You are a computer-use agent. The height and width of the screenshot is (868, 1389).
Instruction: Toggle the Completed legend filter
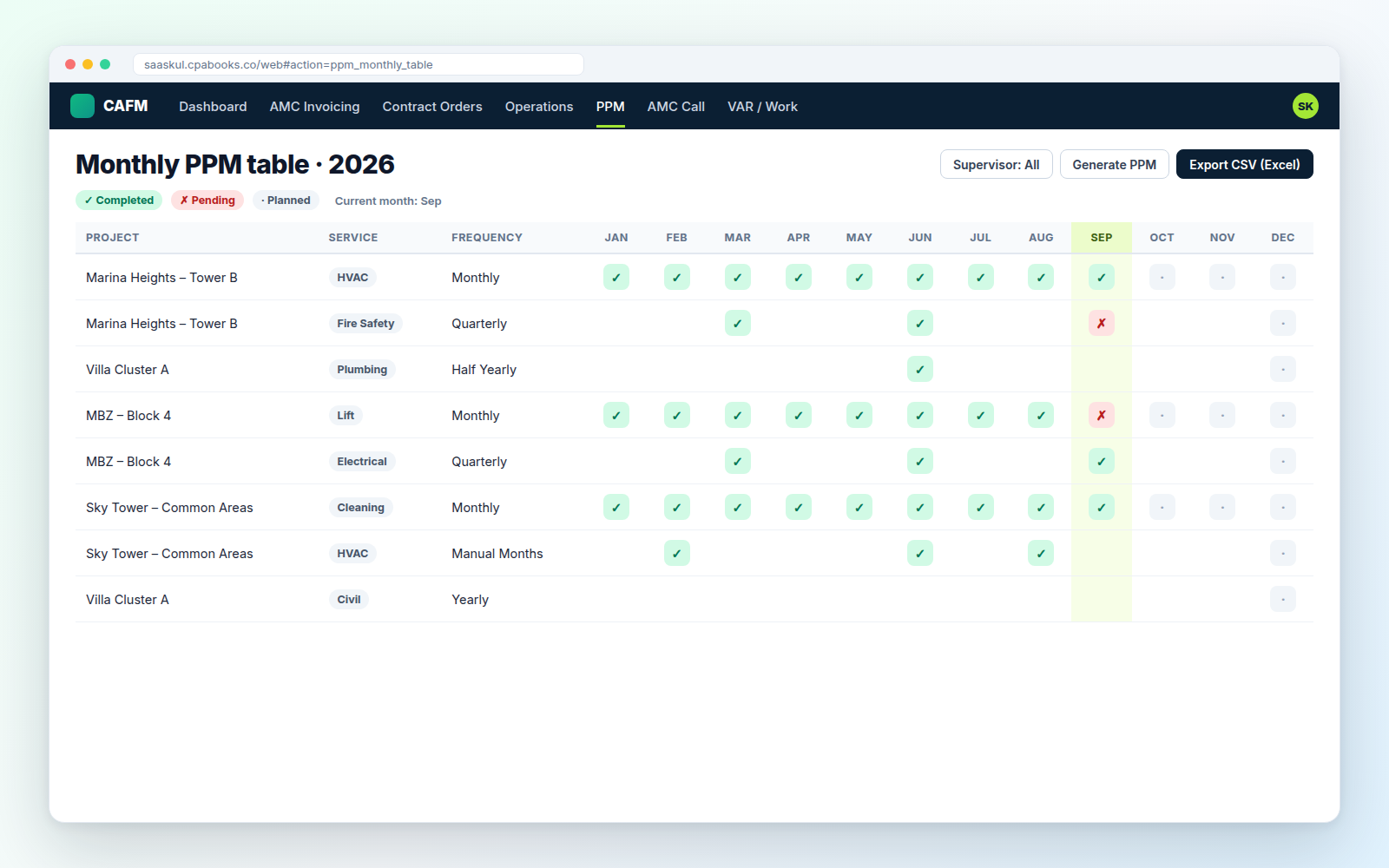(119, 200)
